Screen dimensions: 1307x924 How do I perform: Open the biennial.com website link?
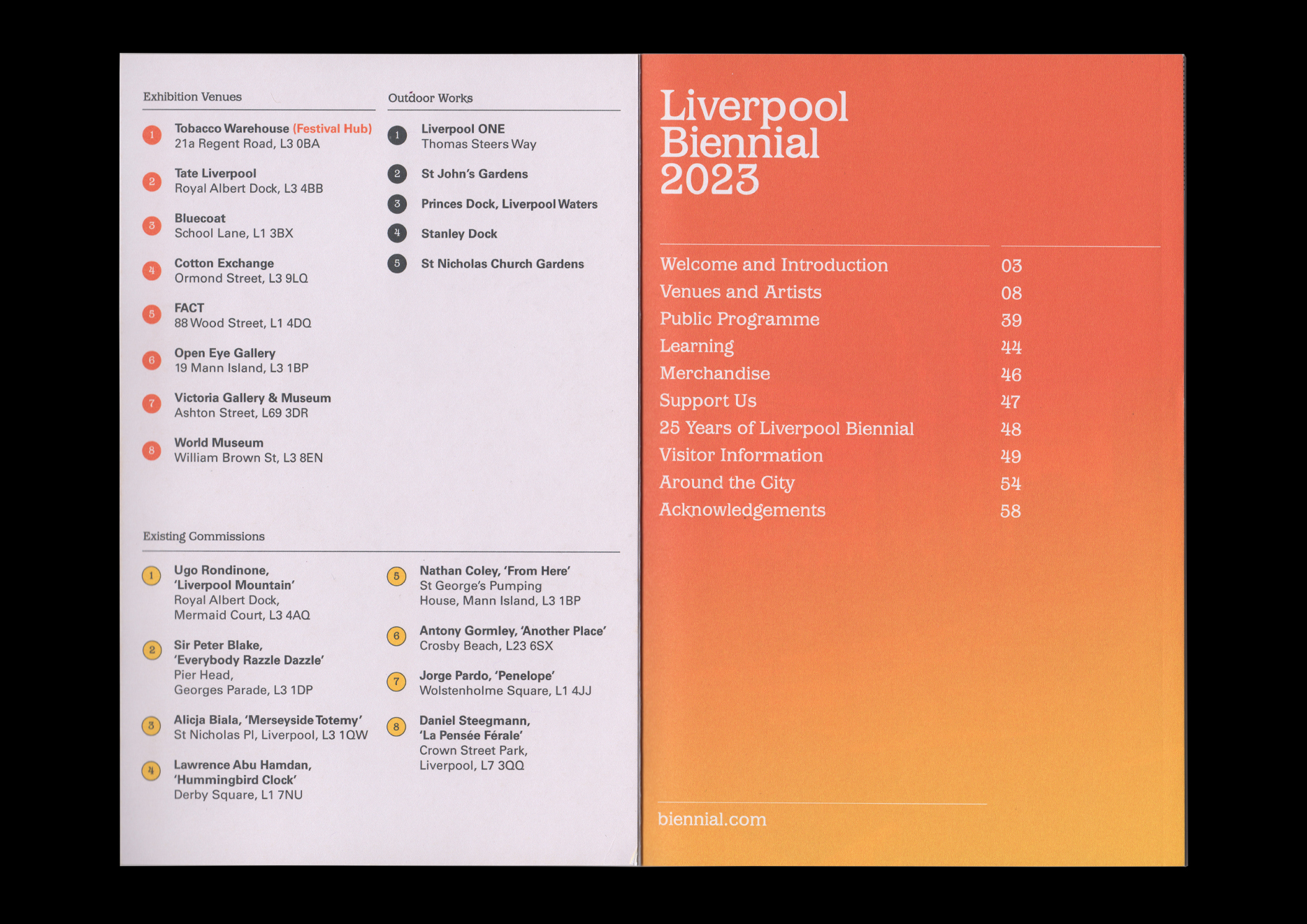pyautogui.click(x=712, y=819)
